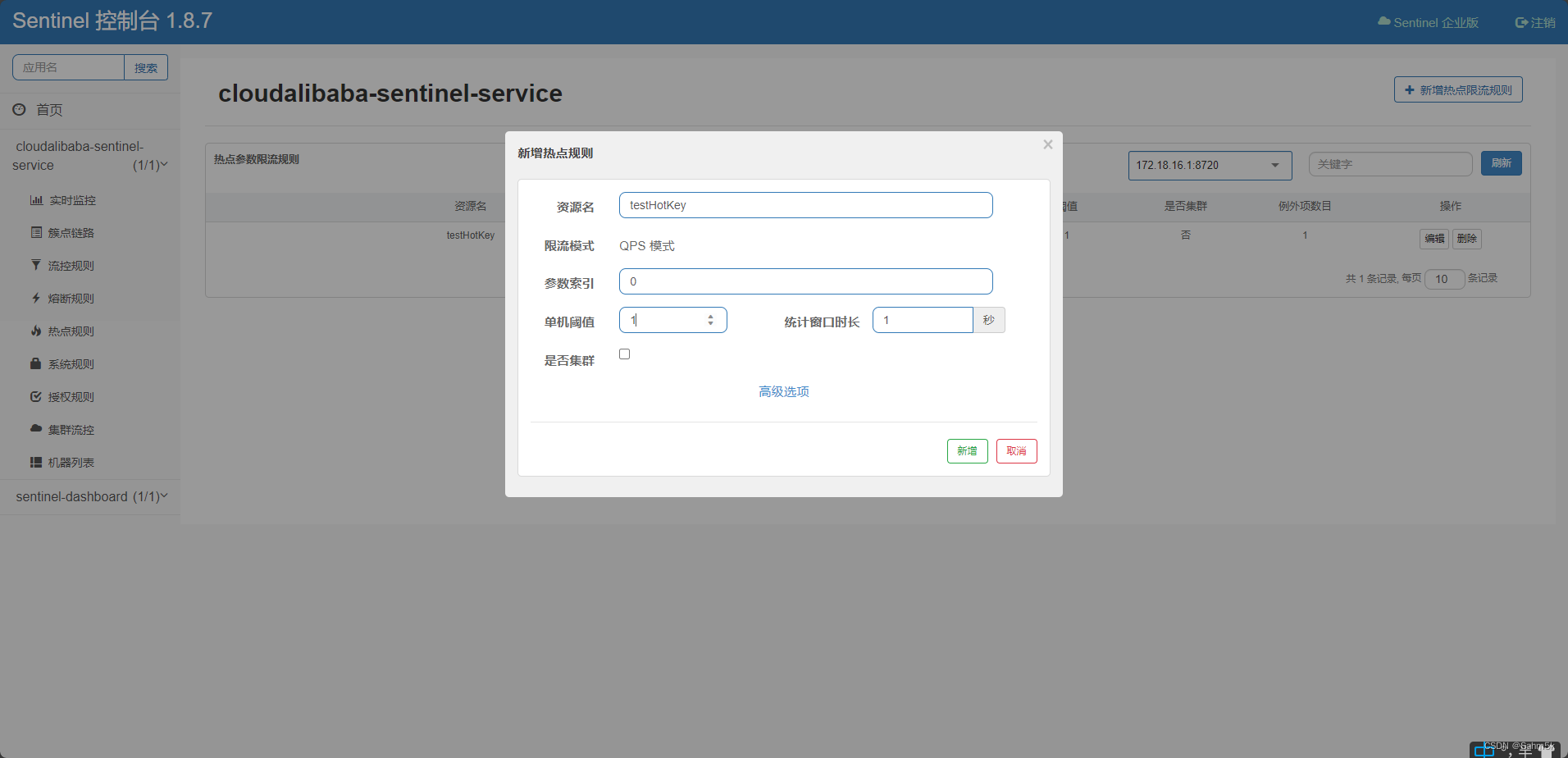The width and height of the screenshot is (1568, 758).
Task: Click the lightning icon of 熔断规则
Action: (36, 299)
